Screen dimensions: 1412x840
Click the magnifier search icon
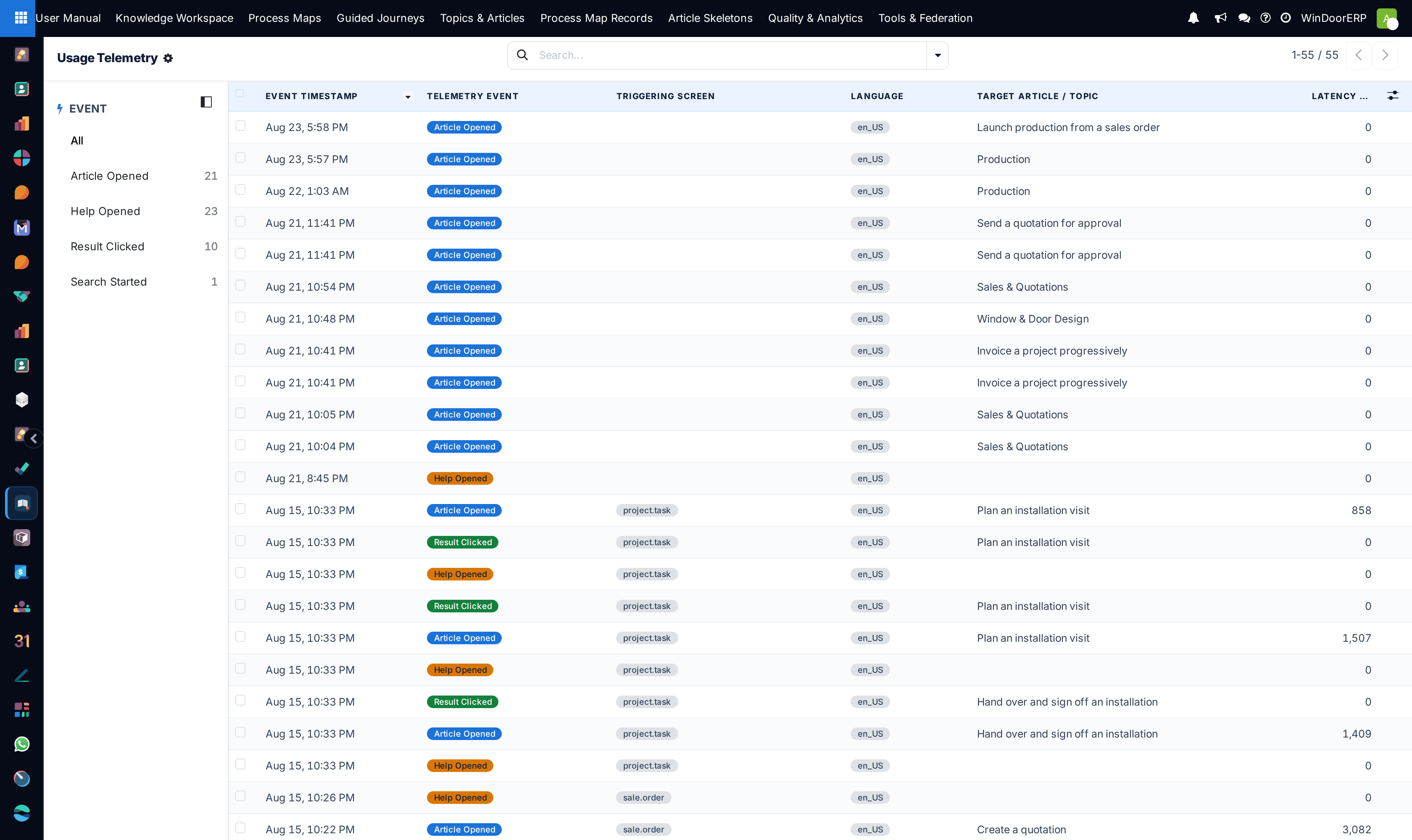pos(522,55)
